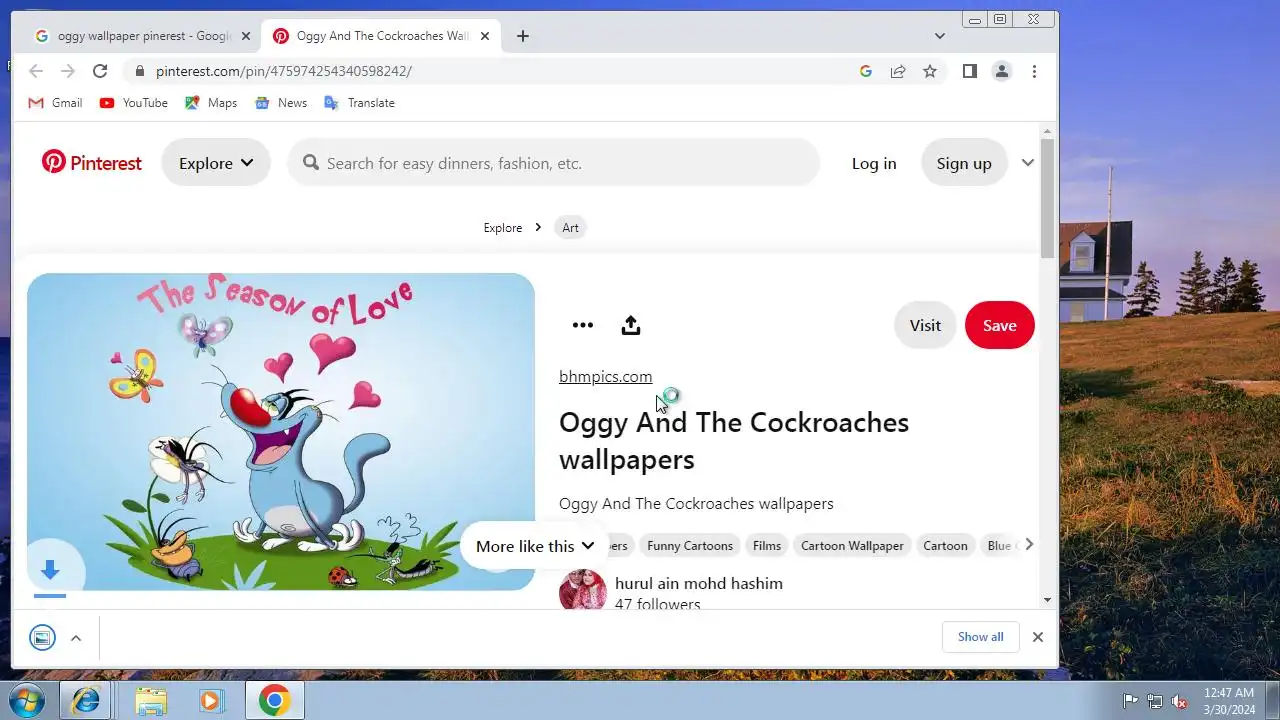This screenshot has height=720, width=1280.
Task: Click the Oggy wallpaper pin image
Action: pos(281,432)
